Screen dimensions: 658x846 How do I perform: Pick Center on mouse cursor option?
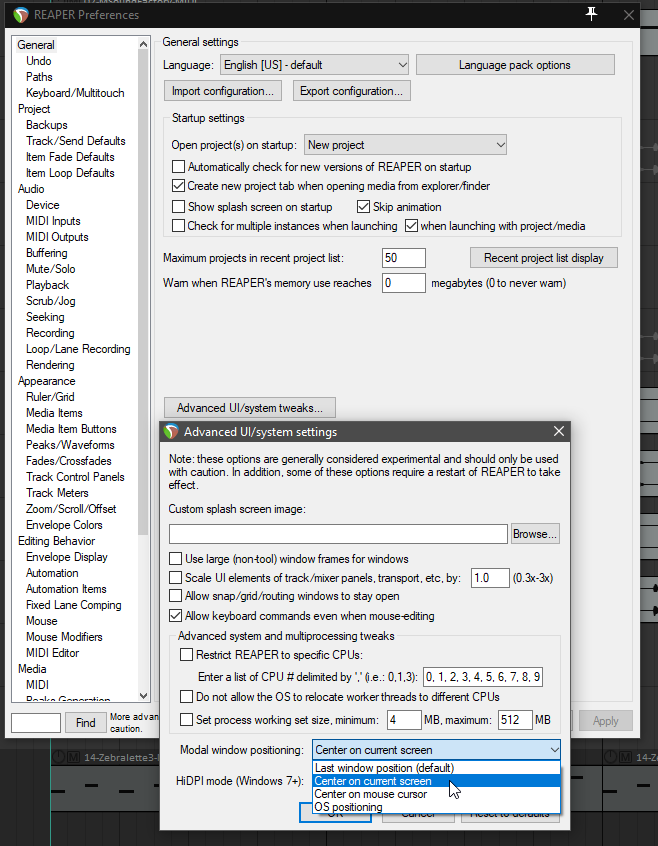tap(436, 794)
